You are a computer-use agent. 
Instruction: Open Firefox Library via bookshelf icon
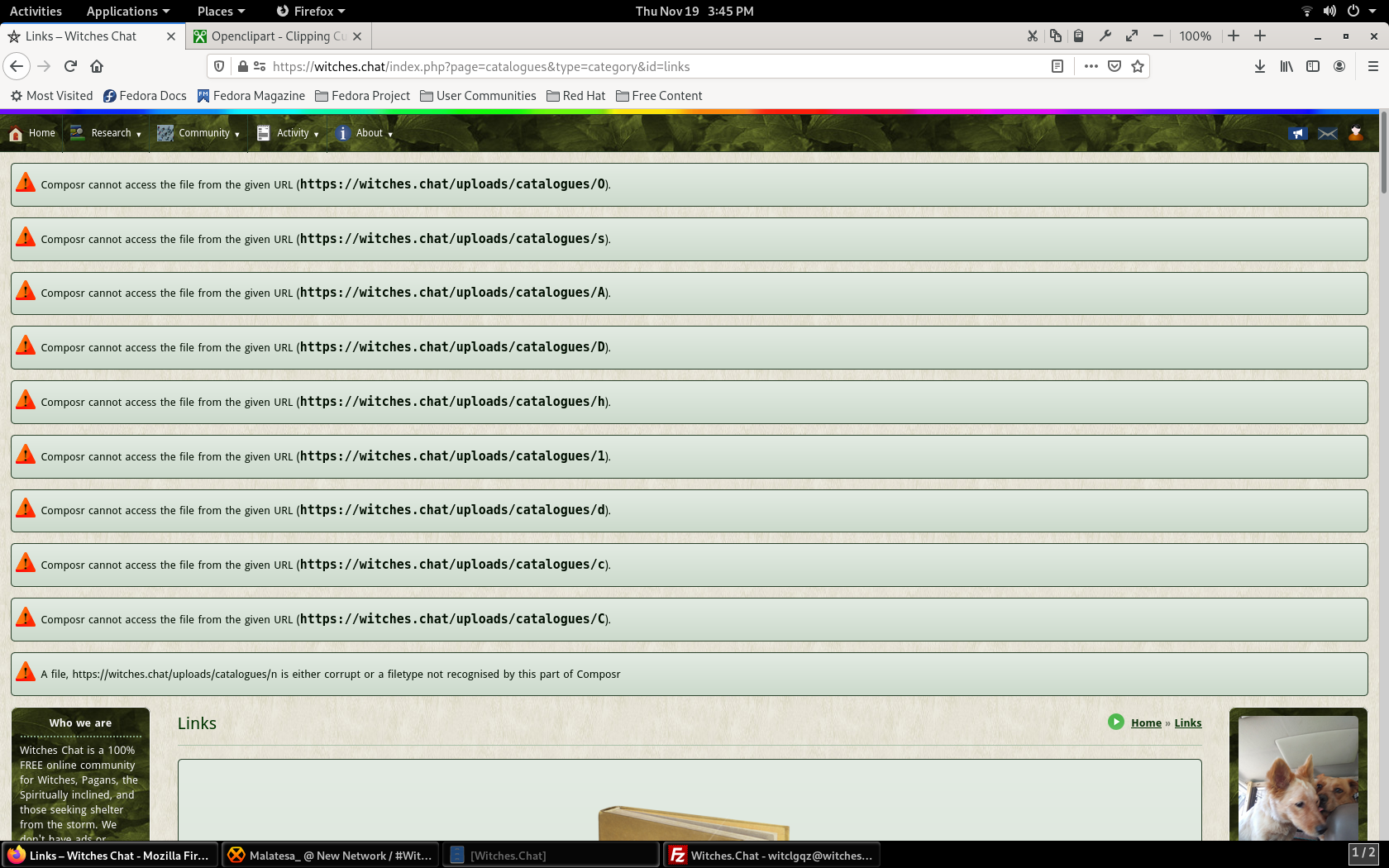(1286, 66)
